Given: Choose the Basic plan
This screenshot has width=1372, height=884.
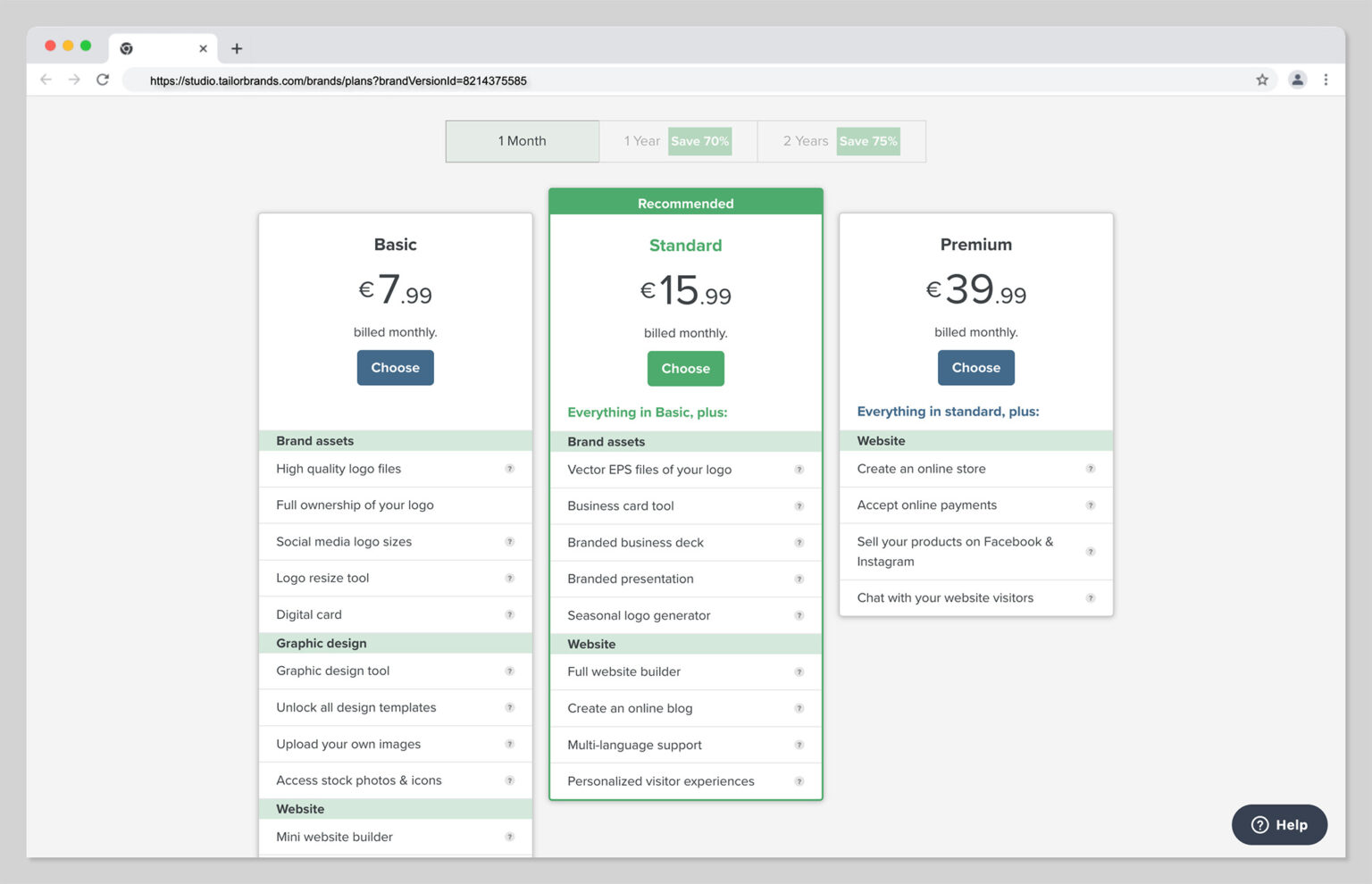Looking at the screenshot, I should (x=395, y=368).
